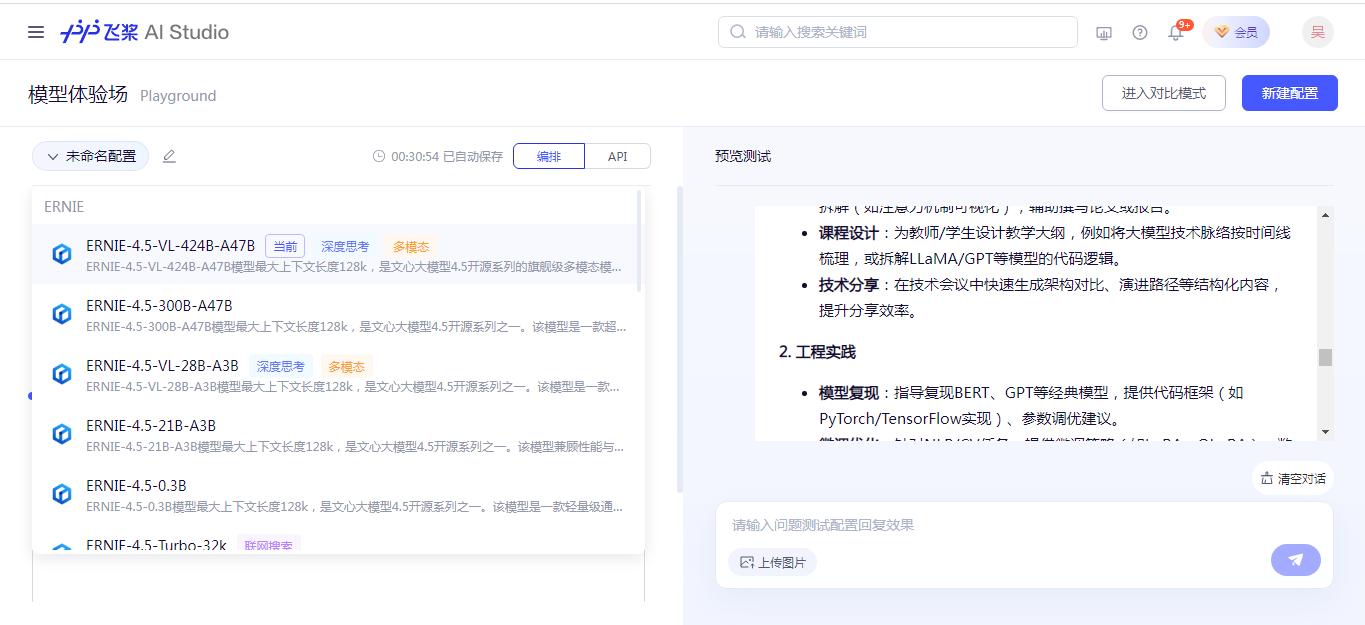This screenshot has width=1365, height=625.
Task: Click the 模型复现 bullet in chat
Action: [849, 392]
